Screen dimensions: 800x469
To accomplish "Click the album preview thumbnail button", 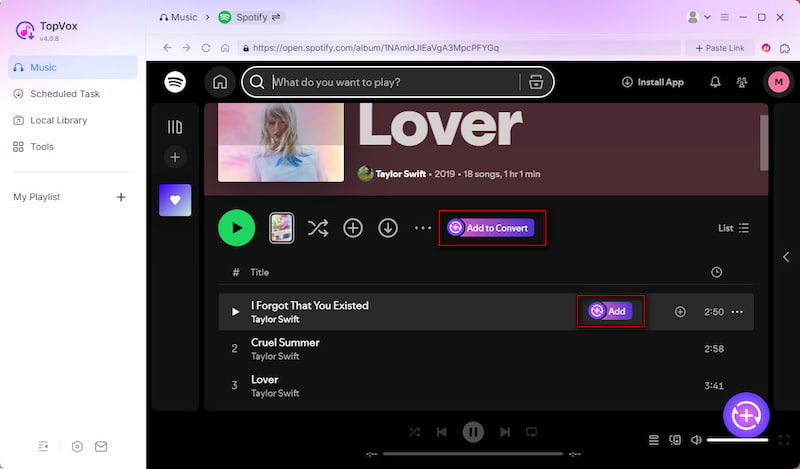I will 282,228.
